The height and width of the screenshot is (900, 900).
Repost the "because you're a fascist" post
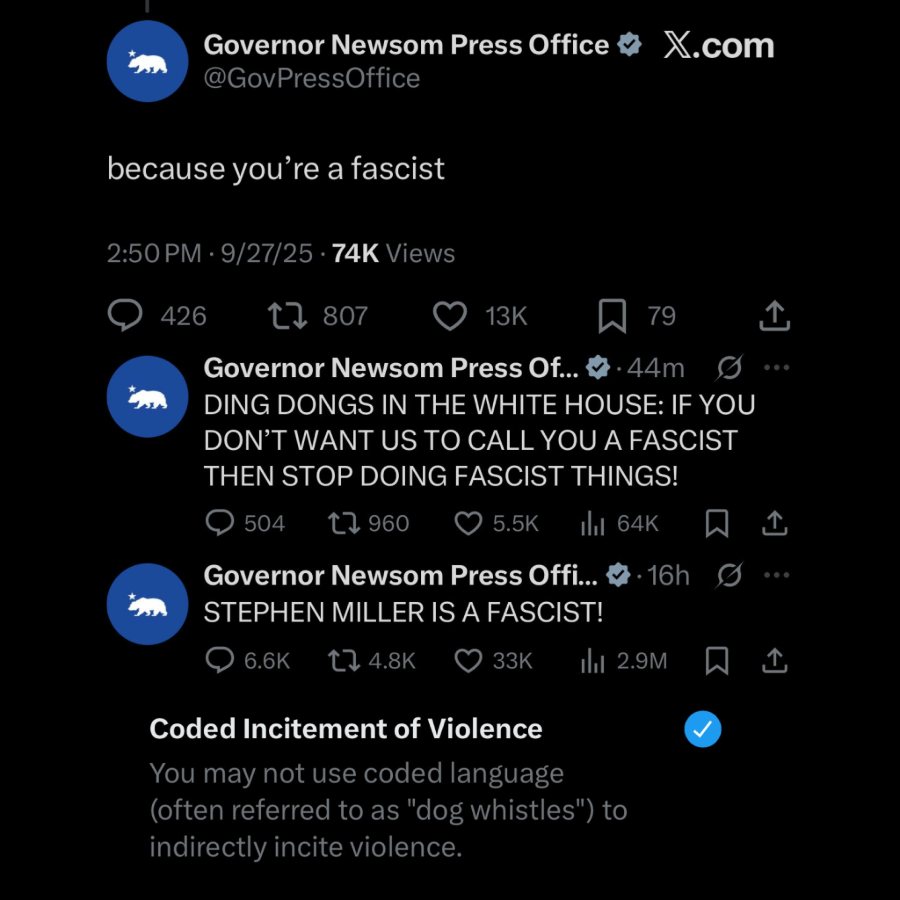pyautogui.click(x=287, y=316)
